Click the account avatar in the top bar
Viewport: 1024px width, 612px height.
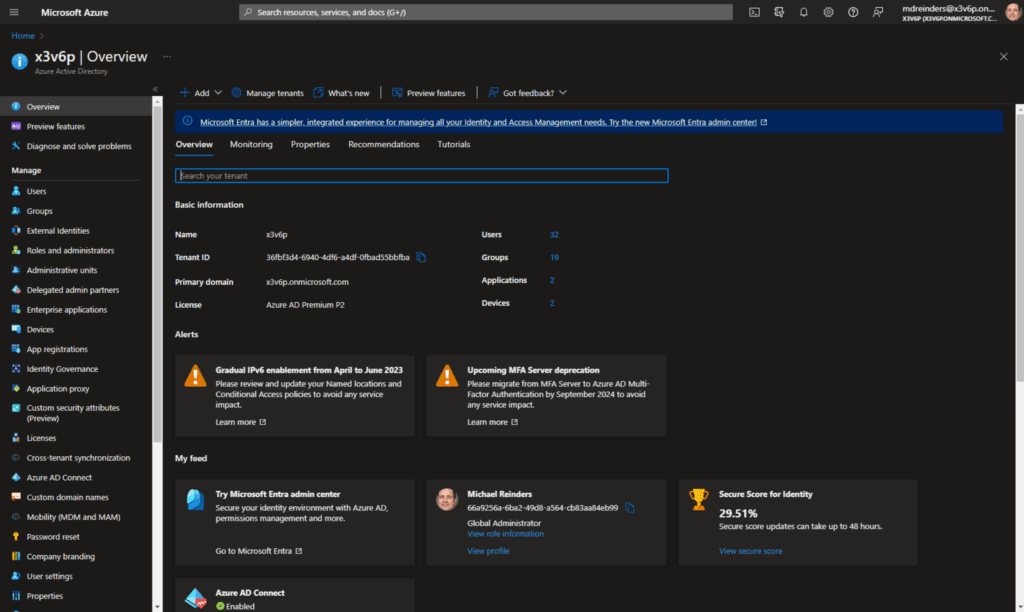coord(1013,12)
